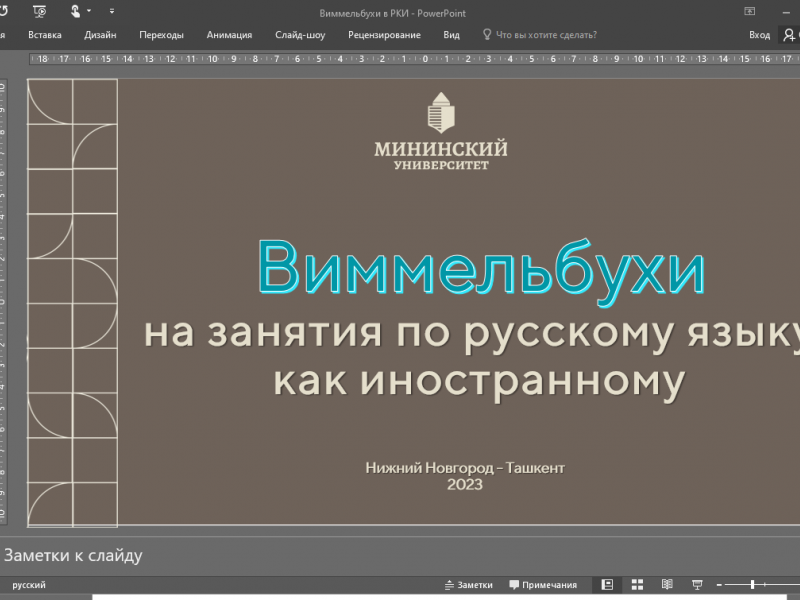The width and height of the screenshot is (800, 600).
Task: Open Ribbon Display Options
Action: (x=749, y=11)
